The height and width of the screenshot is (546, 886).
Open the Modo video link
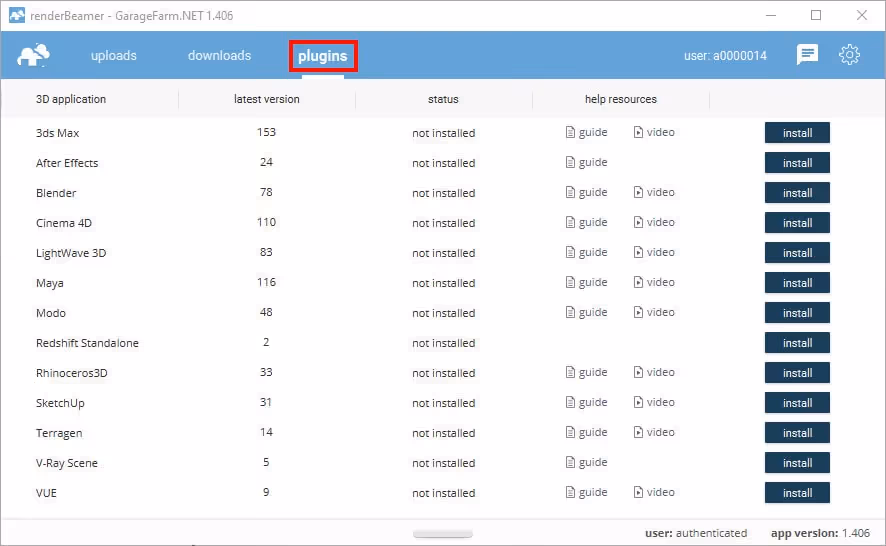click(x=654, y=312)
